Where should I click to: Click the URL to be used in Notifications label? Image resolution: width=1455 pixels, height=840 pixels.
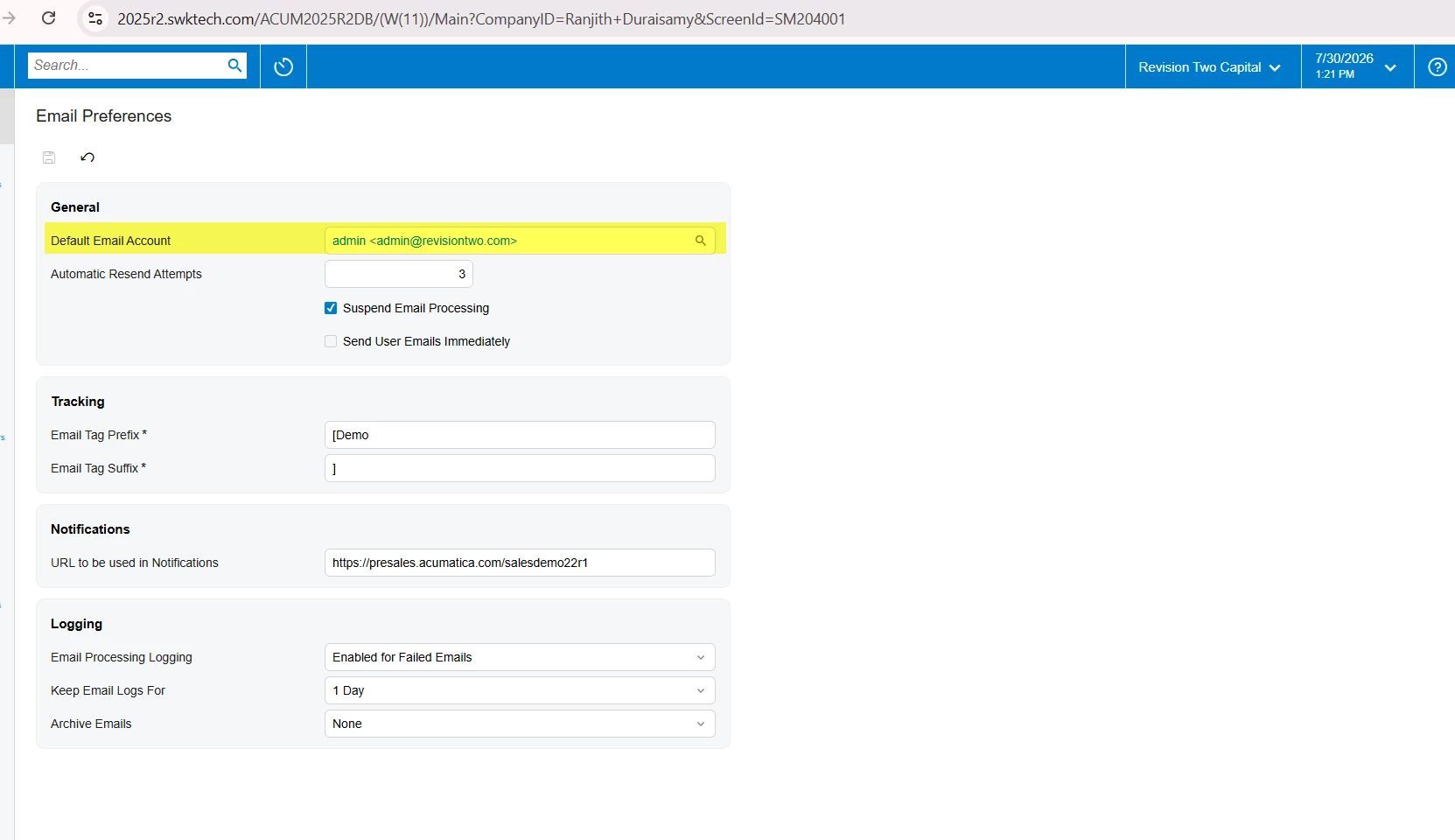(135, 563)
